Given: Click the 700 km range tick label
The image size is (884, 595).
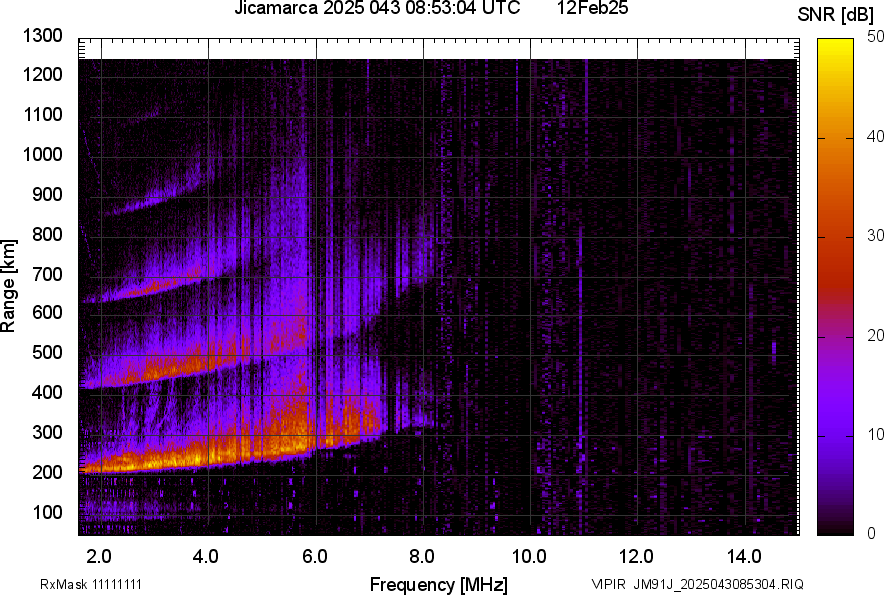Looking at the screenshot, I should 47,274.
